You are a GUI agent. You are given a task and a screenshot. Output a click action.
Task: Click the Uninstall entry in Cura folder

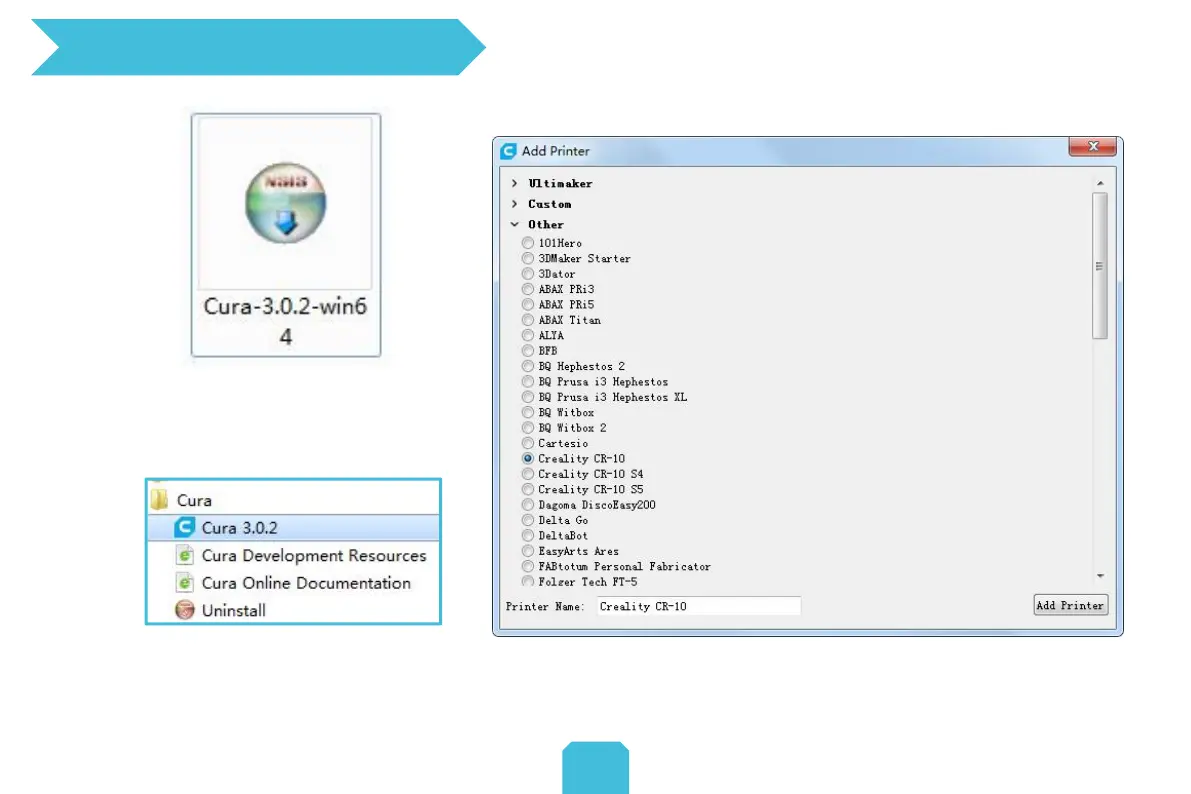click(293, 610)
